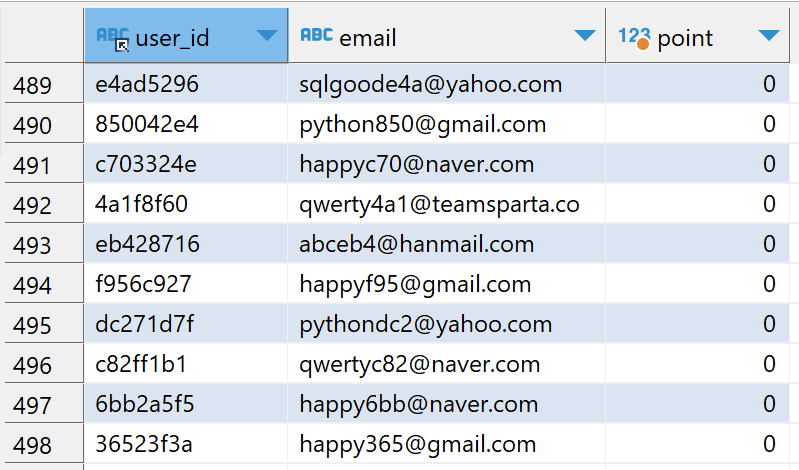799x470 pixels.
Task: Select row number 494
Action: pos(44,284)
